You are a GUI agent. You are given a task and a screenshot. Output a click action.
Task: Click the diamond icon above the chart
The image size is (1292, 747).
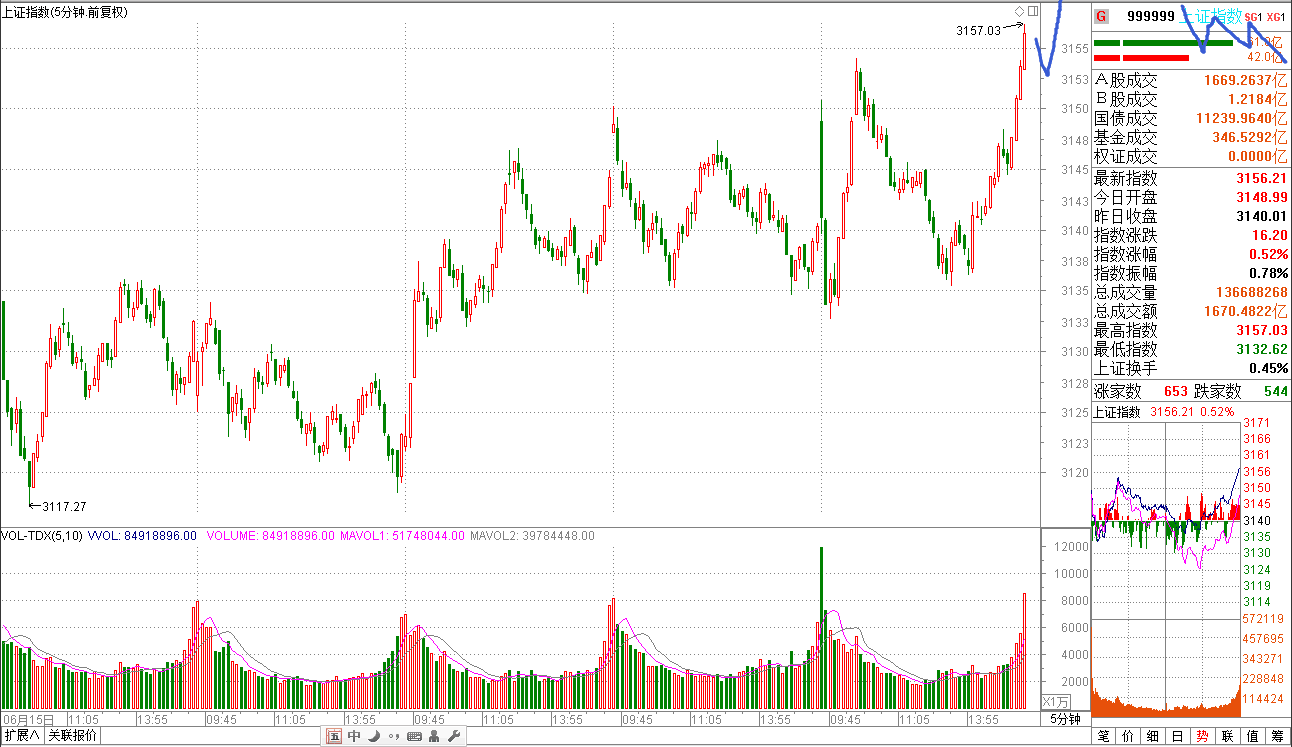pos(1019,11)
